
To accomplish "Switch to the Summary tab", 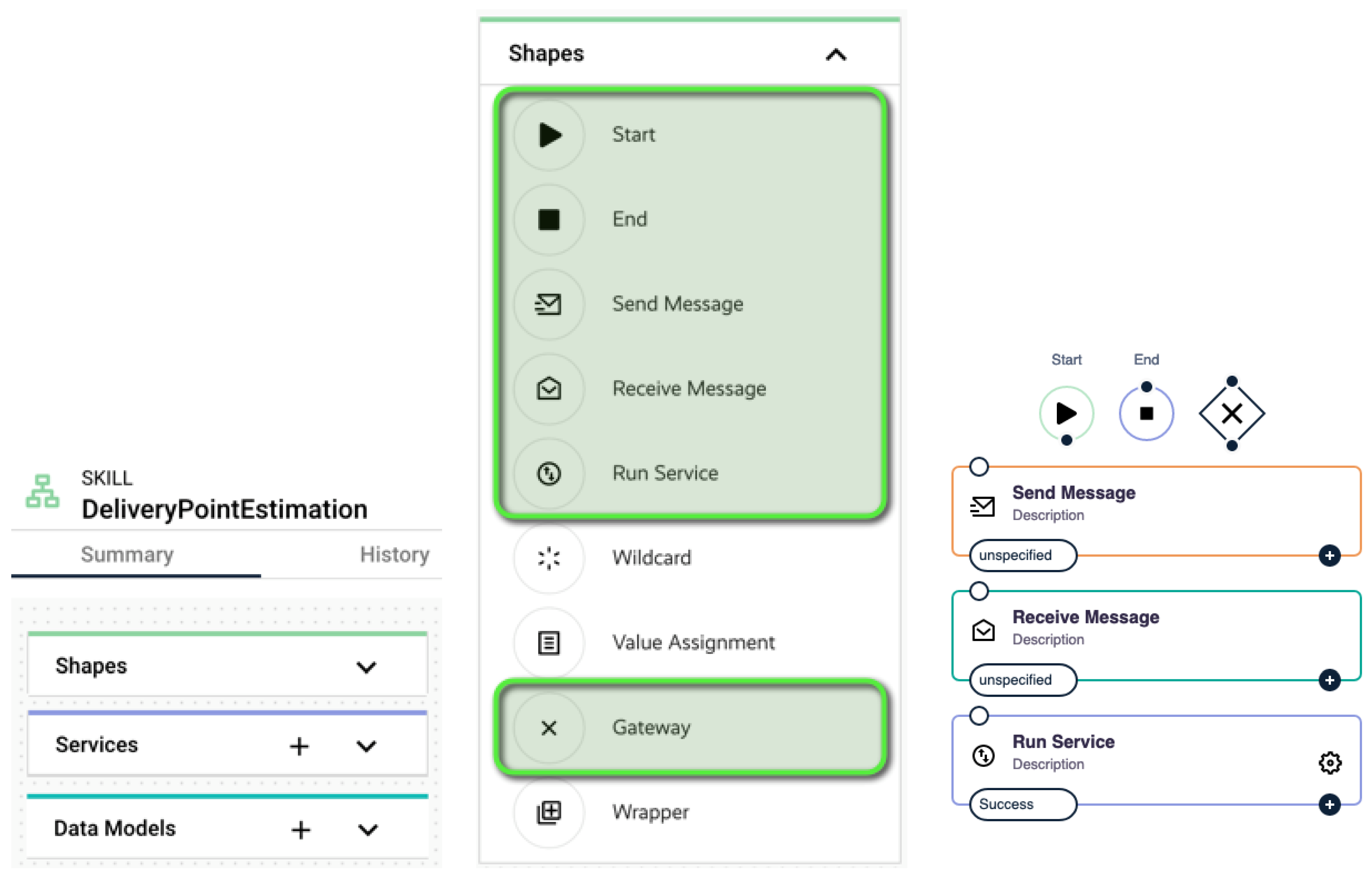I will (127, 554).
